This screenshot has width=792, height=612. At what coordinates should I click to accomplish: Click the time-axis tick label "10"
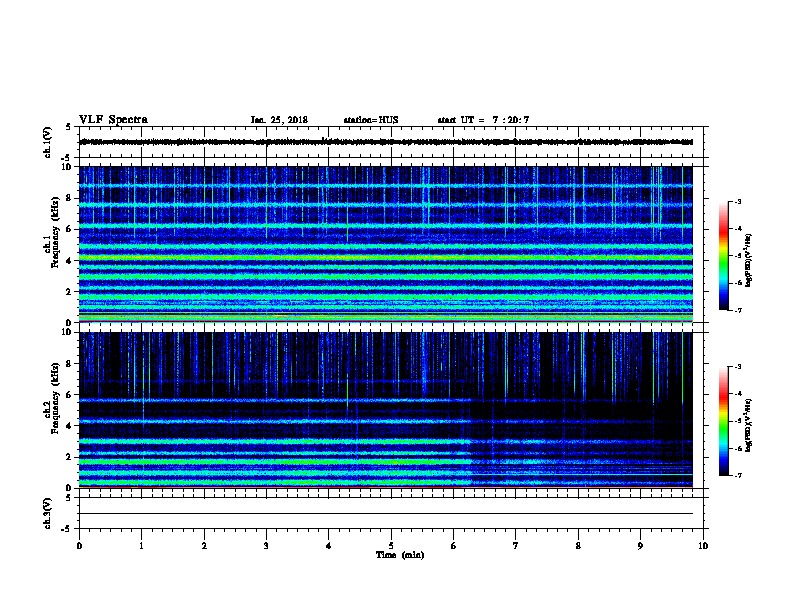click(703, 546)
